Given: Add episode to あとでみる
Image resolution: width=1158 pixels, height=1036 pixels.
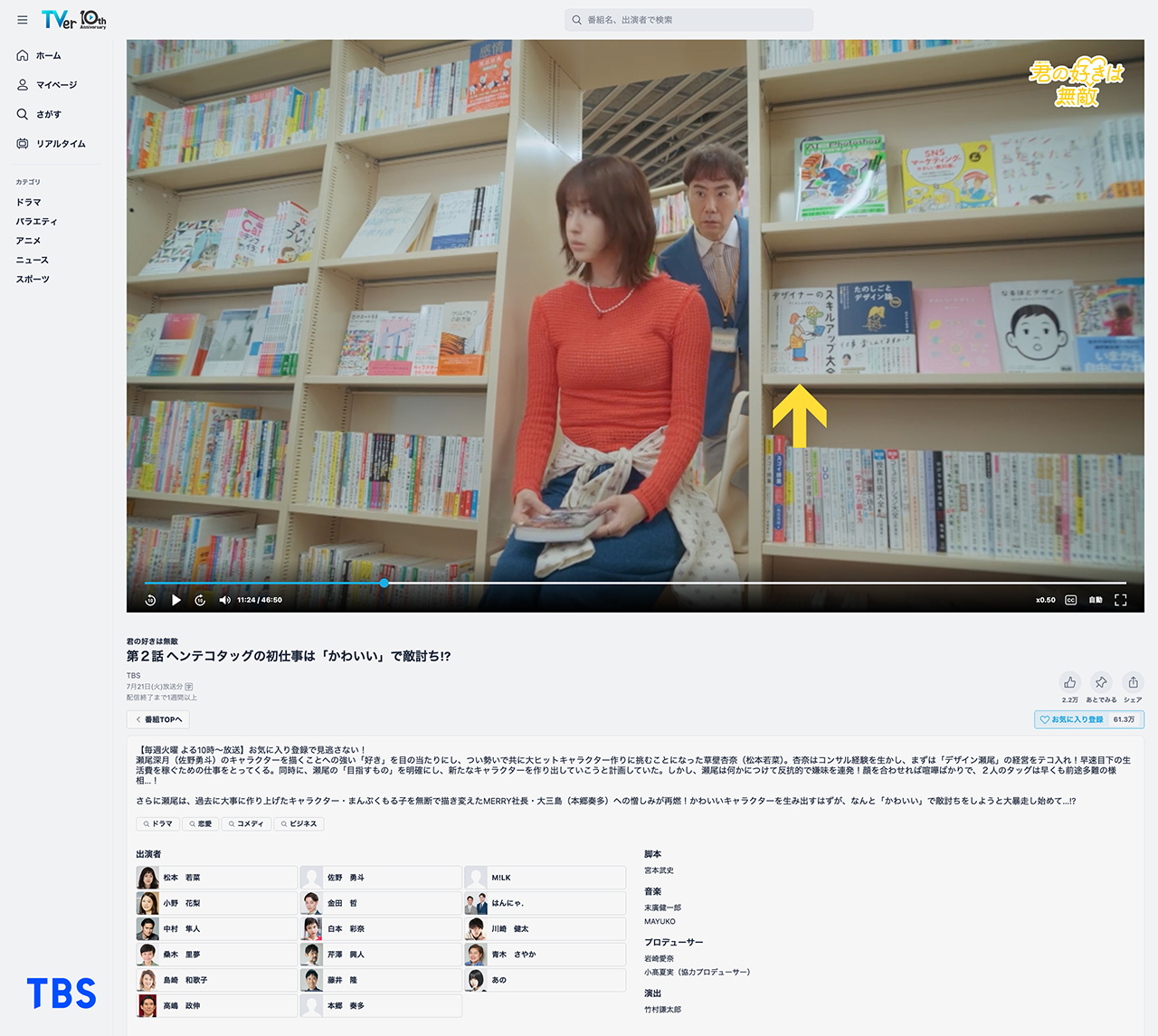Looking at the screenshot, I should tap(1101, 682).
